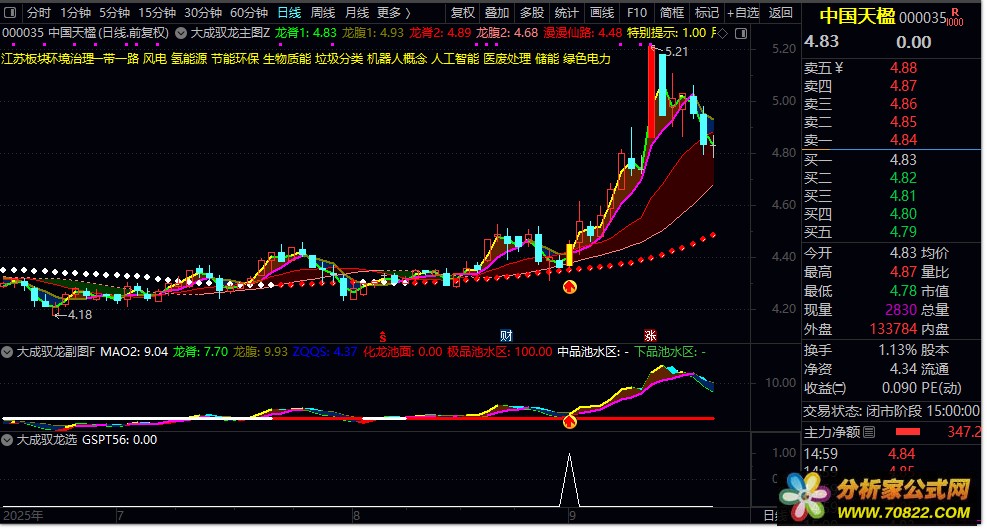987x529 pixels.
Task: Click the up-arrow buy signal under main chart
Action: tap(569, 288)
